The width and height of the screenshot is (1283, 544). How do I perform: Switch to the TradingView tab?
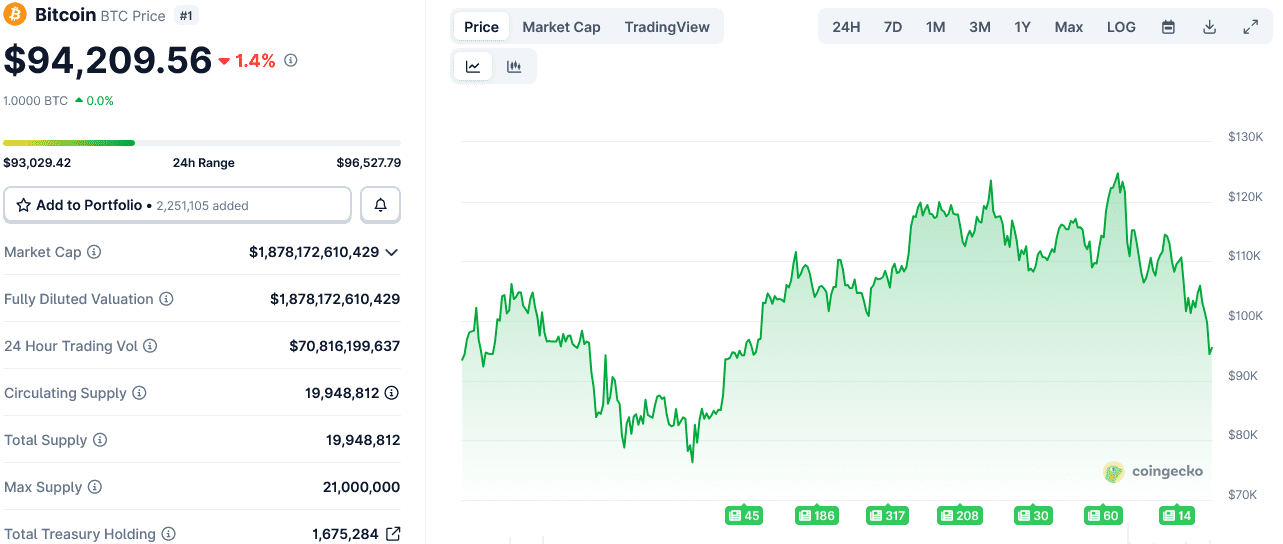tap(667, 27)
